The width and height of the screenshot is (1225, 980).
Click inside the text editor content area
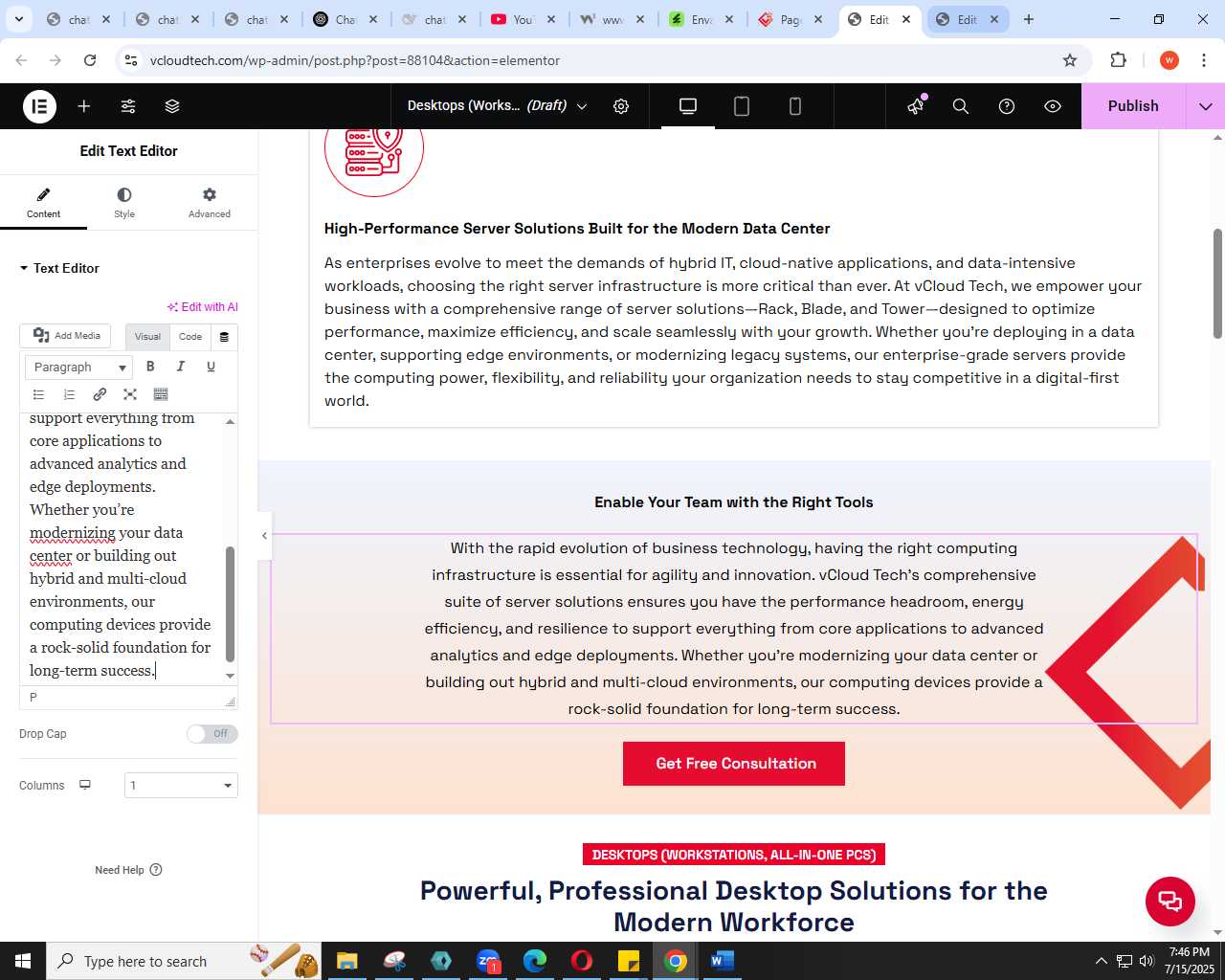click(x=122, y=549)
